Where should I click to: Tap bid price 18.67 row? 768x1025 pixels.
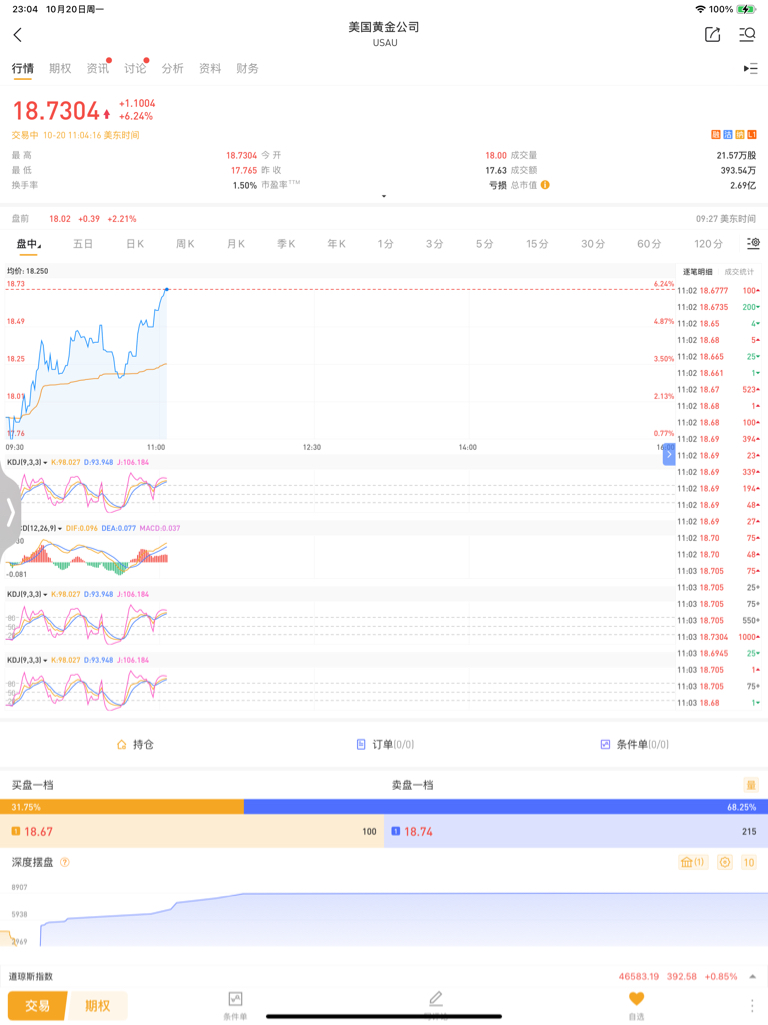coord(192,832)
